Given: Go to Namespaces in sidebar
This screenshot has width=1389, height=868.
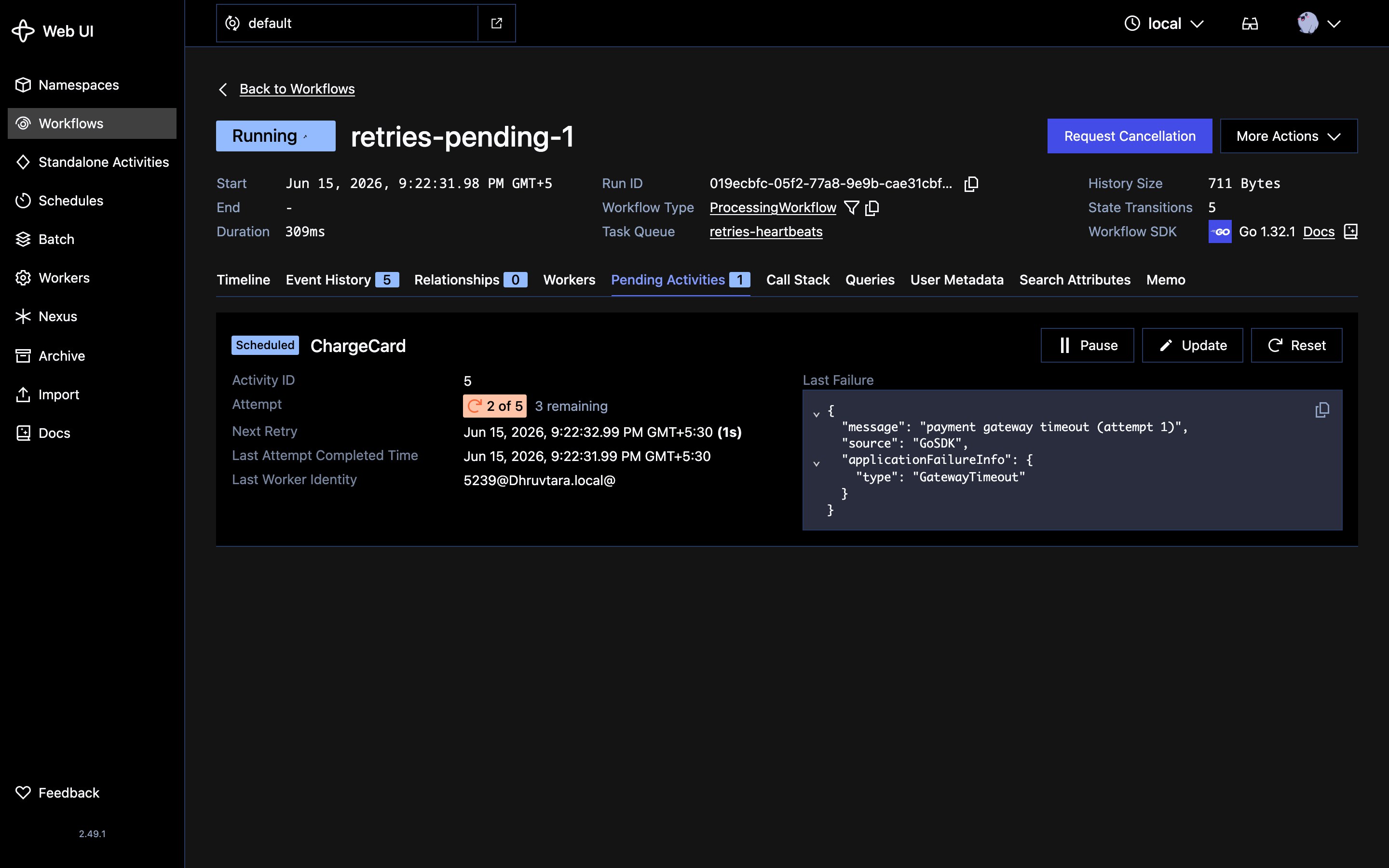Looking at the screenshot, I should pyautogui.click(x=92, y=85).
